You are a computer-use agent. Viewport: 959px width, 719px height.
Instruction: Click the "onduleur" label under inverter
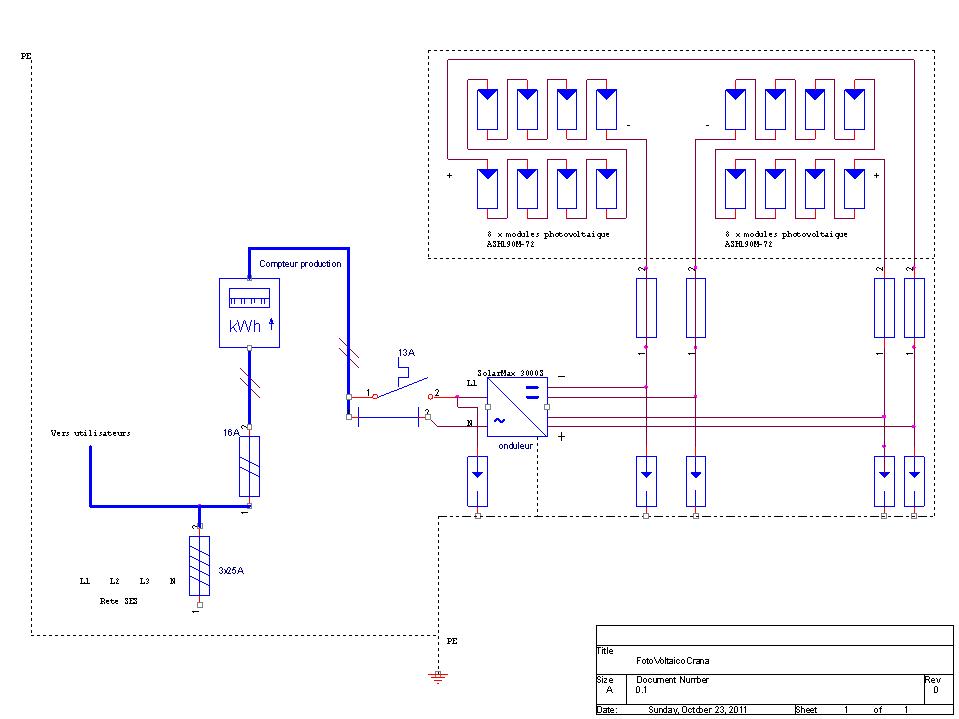pyautogui.click(x=517, y=447)
